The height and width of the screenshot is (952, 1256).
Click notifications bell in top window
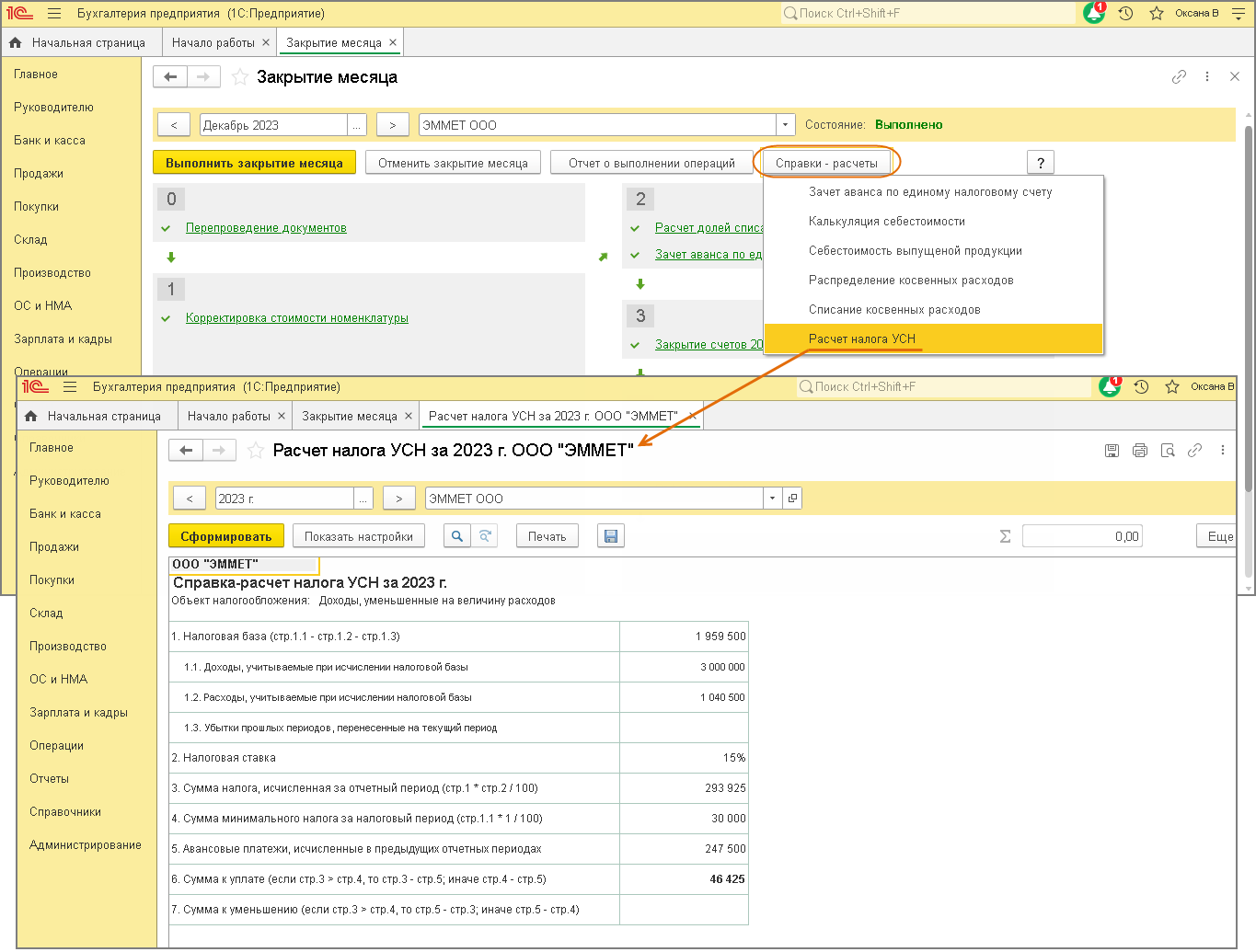click(x=1094, y=13)
